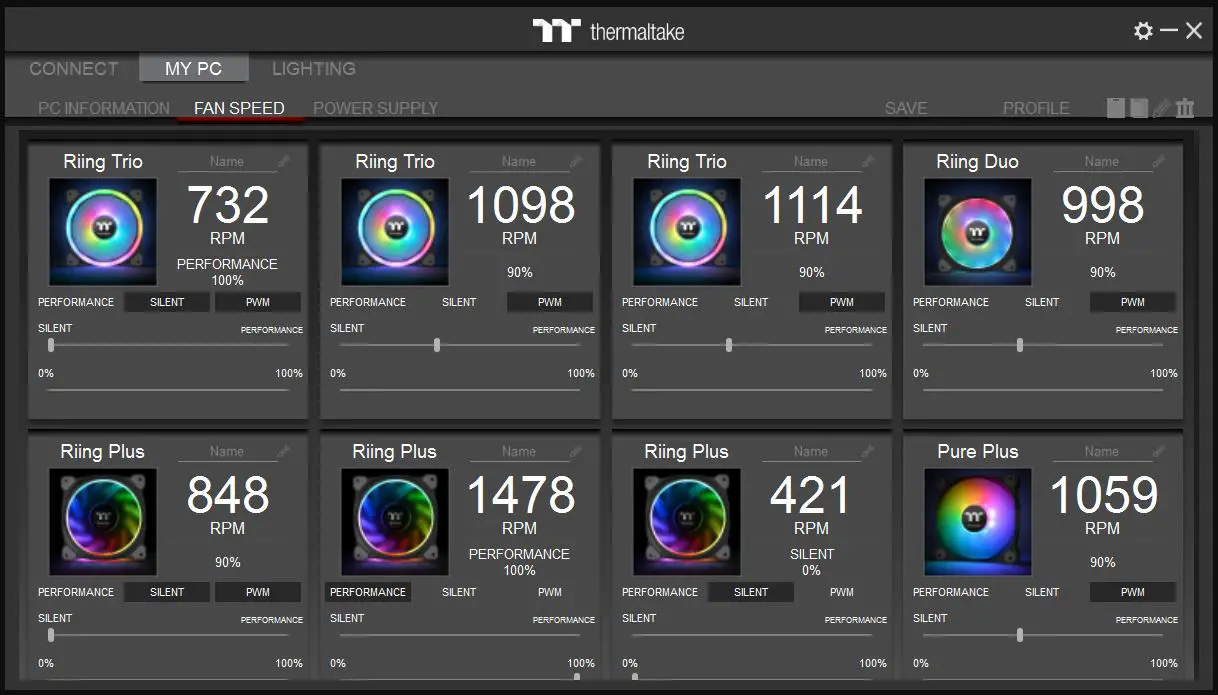The width and height of the screenshot is (1218, 695).
Task: Edit the profile name with the pencil icon
Action: (x=1162, y=107)
